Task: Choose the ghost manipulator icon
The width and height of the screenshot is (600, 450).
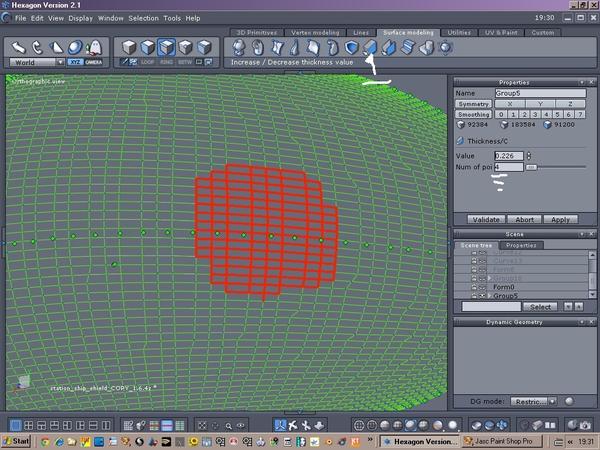Action: click(94, 47)
